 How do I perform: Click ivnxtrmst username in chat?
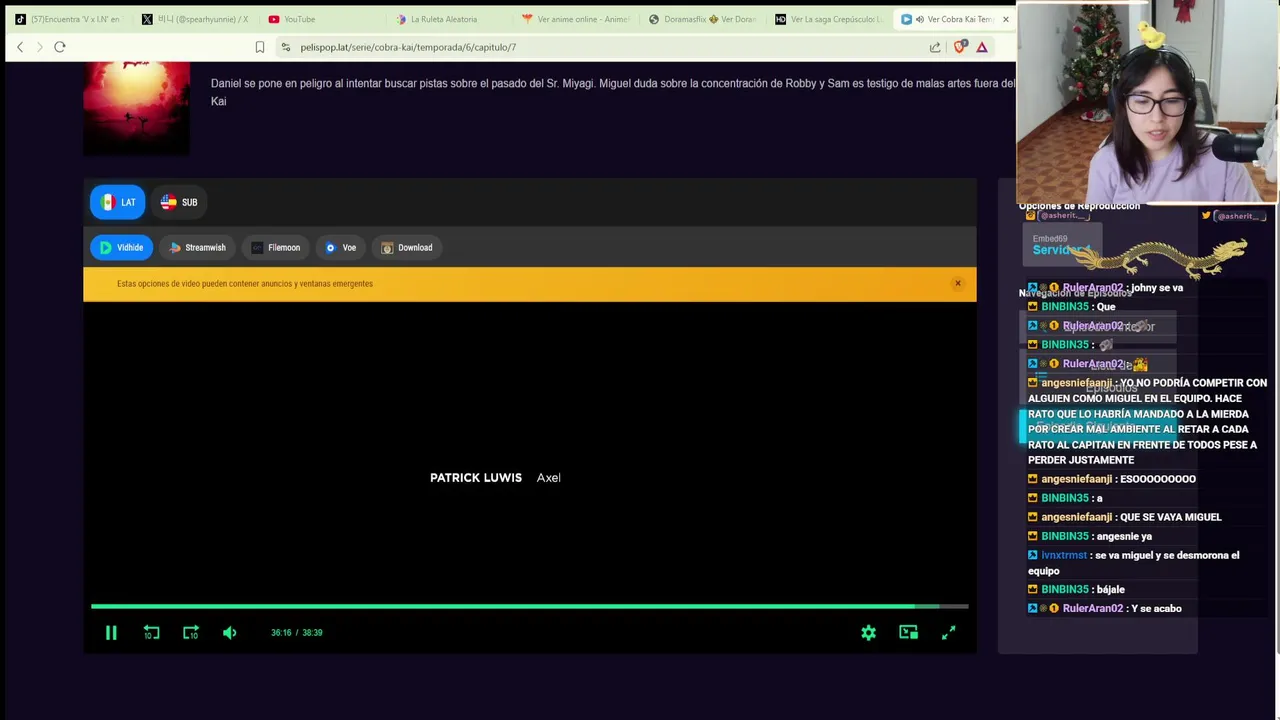click(1064, 555)
